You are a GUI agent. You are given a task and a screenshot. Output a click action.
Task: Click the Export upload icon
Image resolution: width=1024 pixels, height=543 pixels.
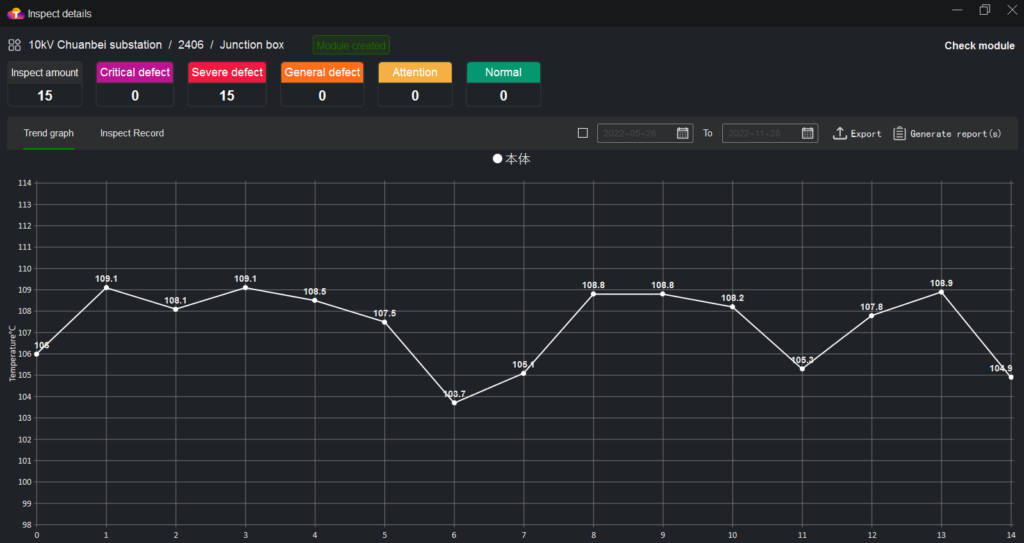840,133
